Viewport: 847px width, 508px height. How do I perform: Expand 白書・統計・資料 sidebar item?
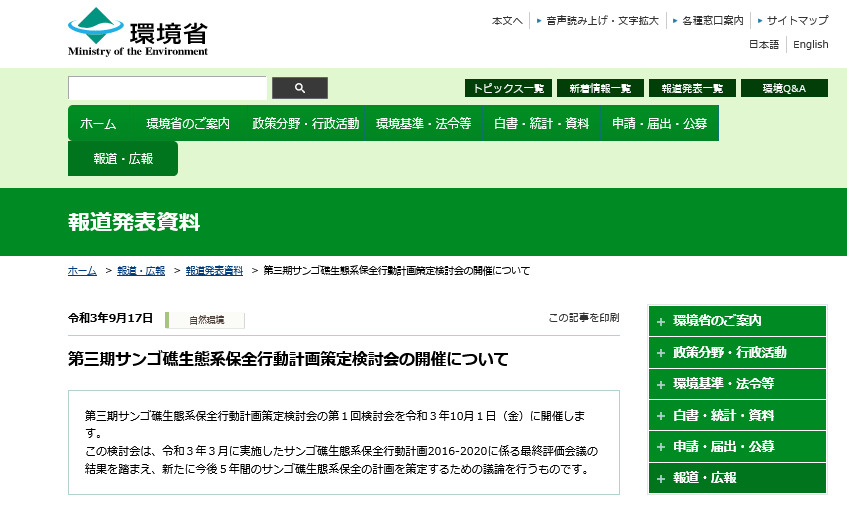pos(737,415)
